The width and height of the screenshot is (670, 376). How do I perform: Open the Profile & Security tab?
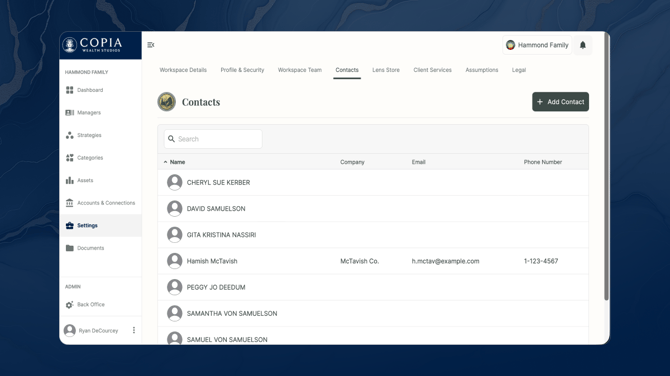point(242,70)
